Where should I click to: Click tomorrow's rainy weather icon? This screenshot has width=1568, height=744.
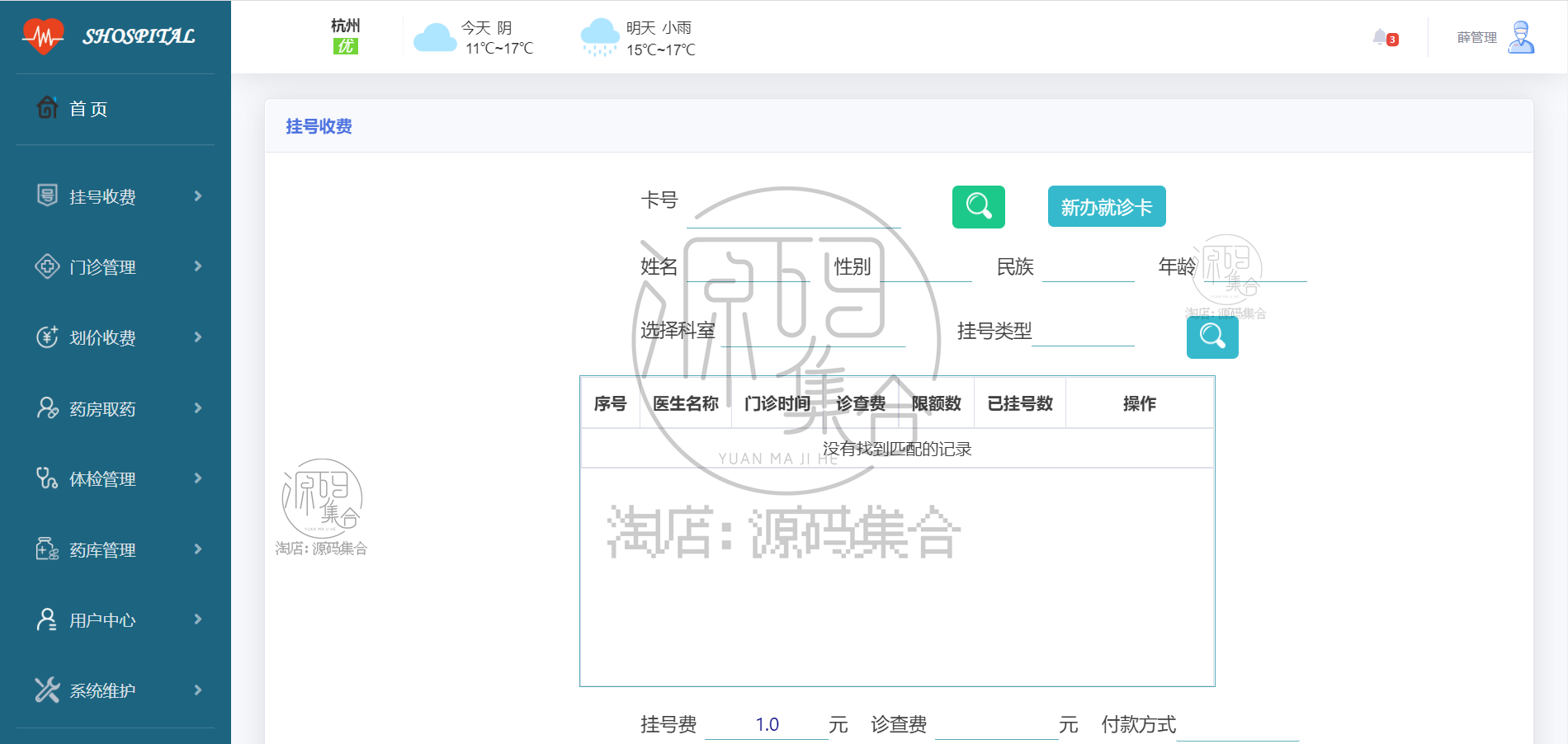[600, 37]
